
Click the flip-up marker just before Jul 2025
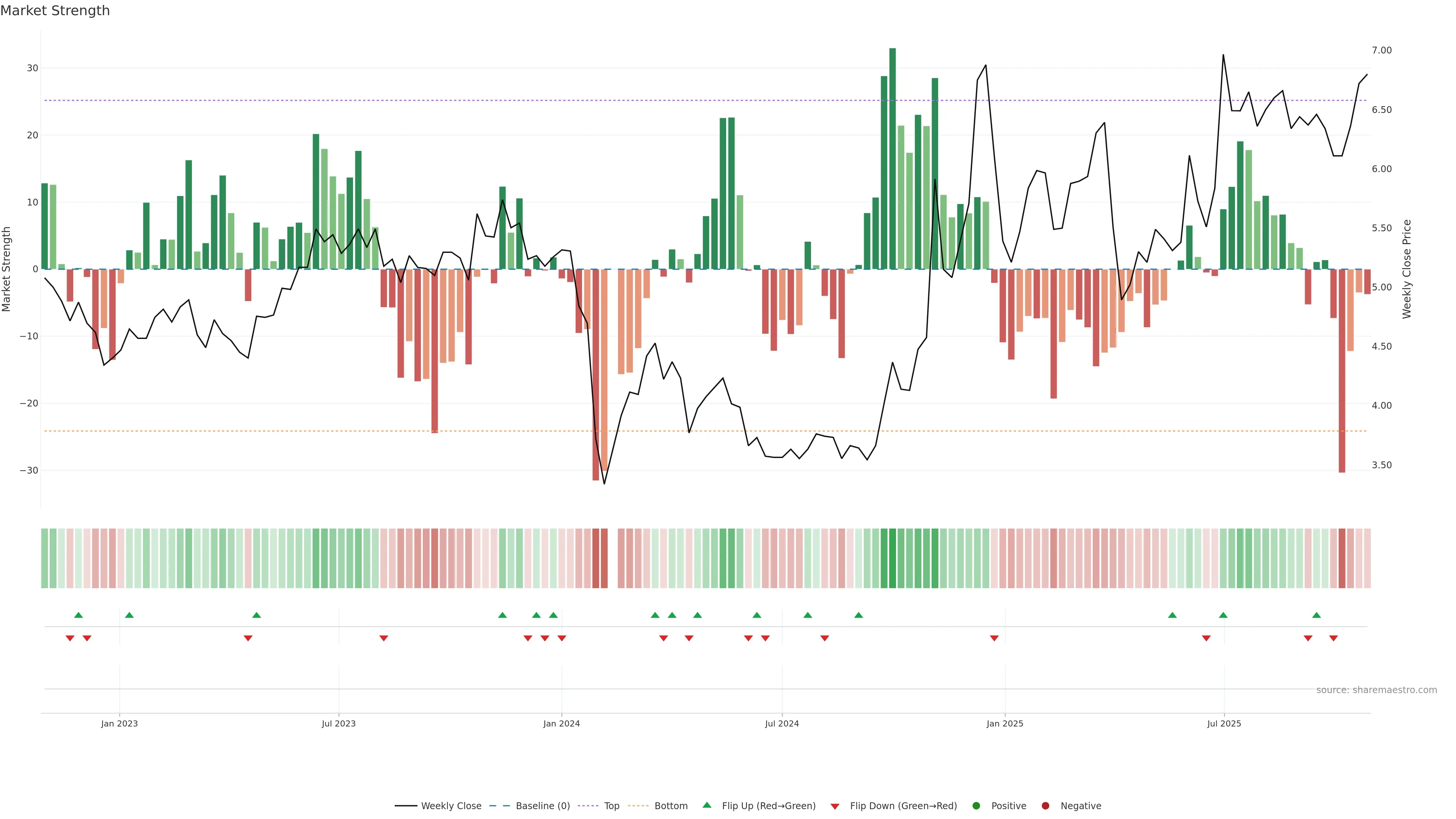pyautogui.click(x=1223, y=615)
